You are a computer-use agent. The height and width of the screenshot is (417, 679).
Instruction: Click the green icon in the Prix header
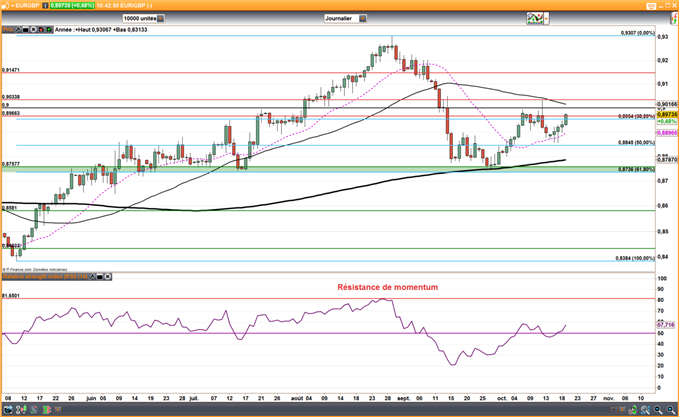tap(49, 30)
